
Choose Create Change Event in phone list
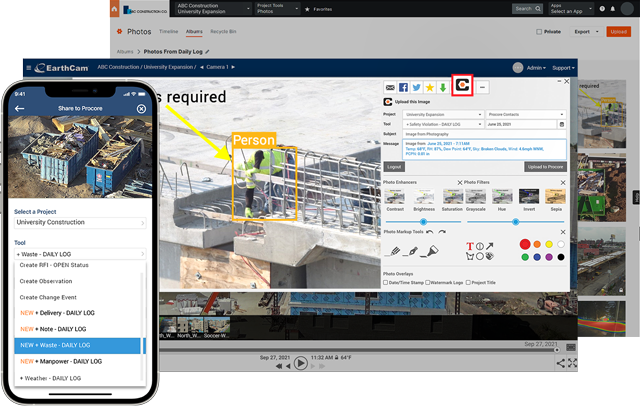pos(48,297)
